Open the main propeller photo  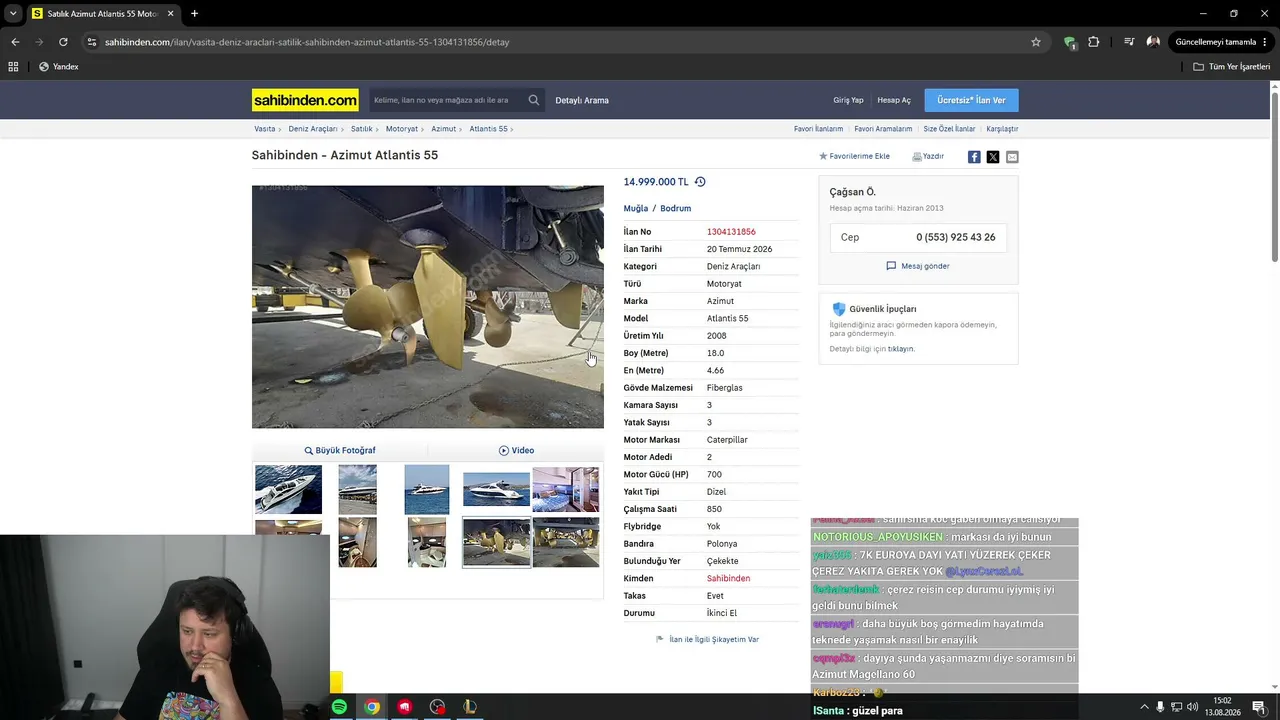point(428,307)
